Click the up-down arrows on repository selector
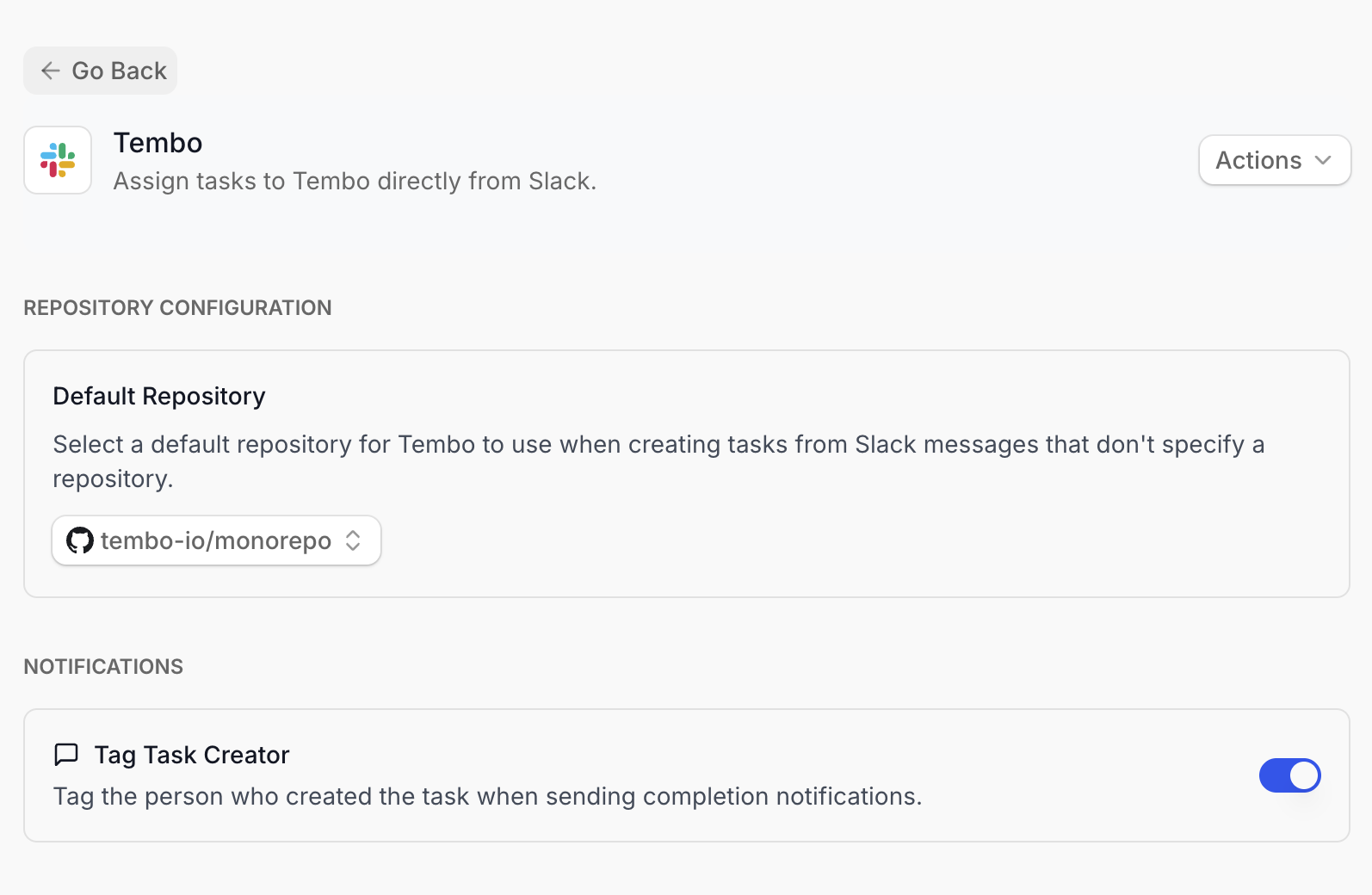The width and height of the screenshot is (1372, 895). coord(353,540)
